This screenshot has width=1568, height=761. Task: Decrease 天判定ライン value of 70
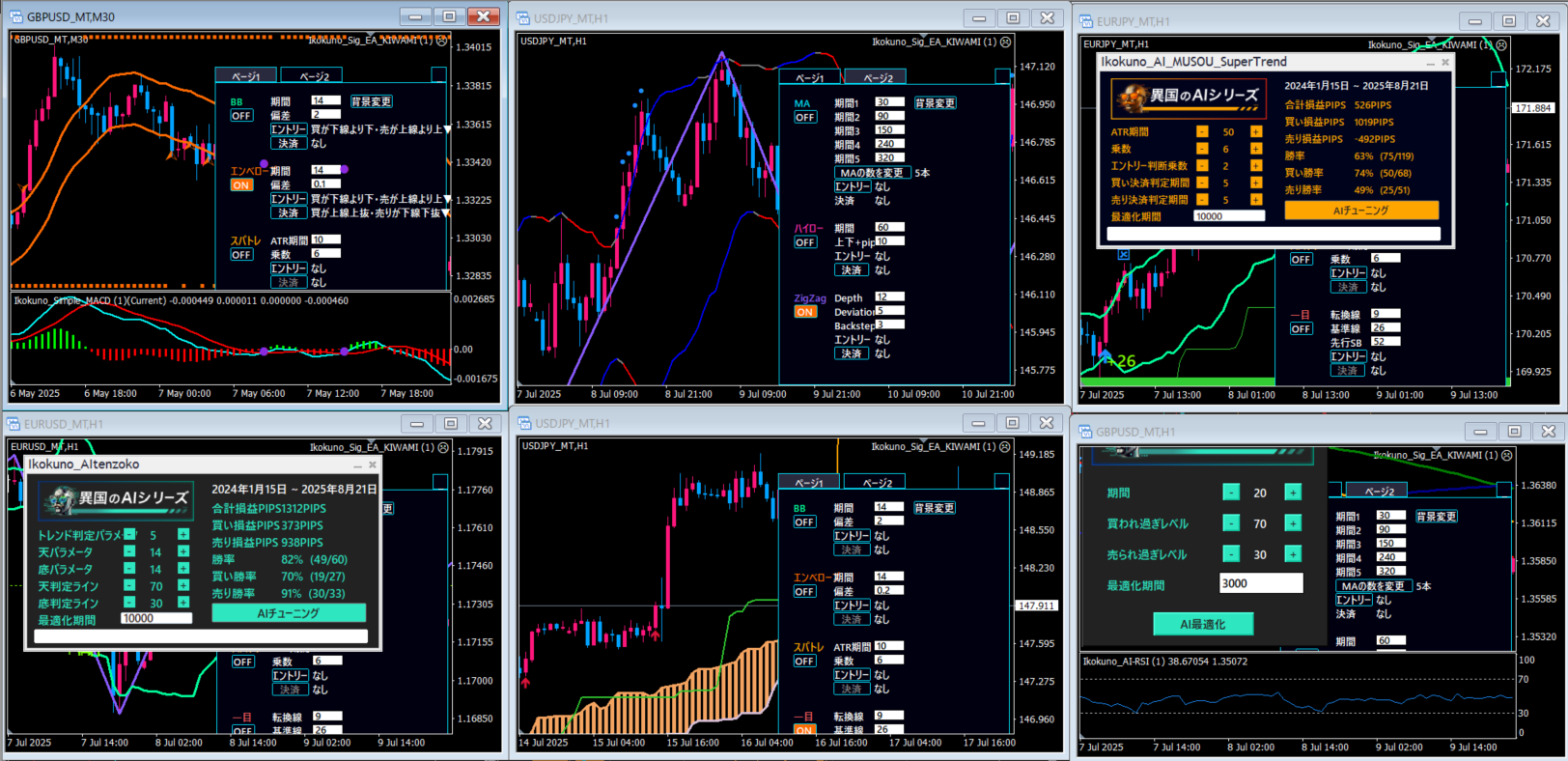point(129,585)
